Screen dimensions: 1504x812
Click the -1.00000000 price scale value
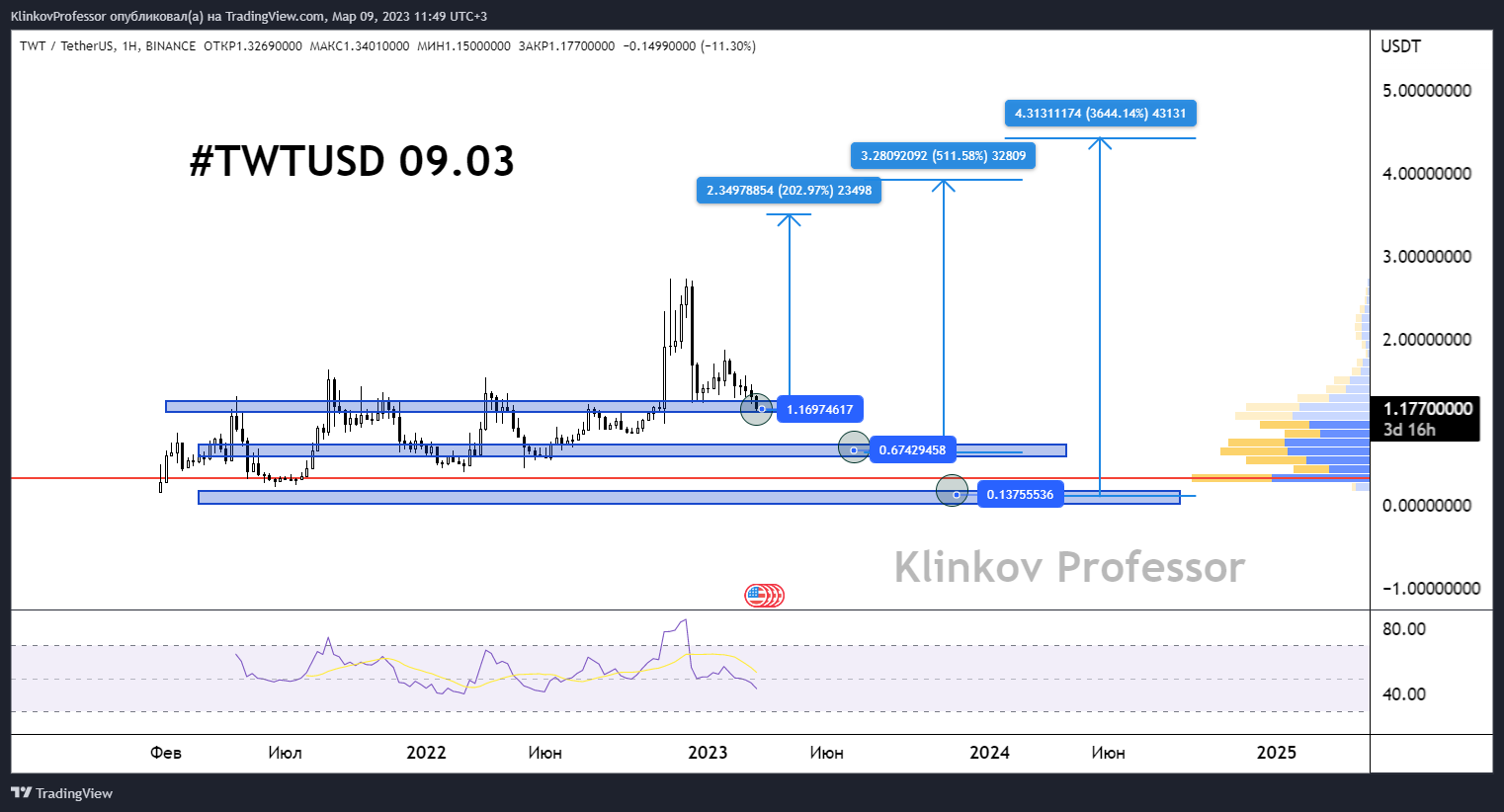[x=1431, y=589]
